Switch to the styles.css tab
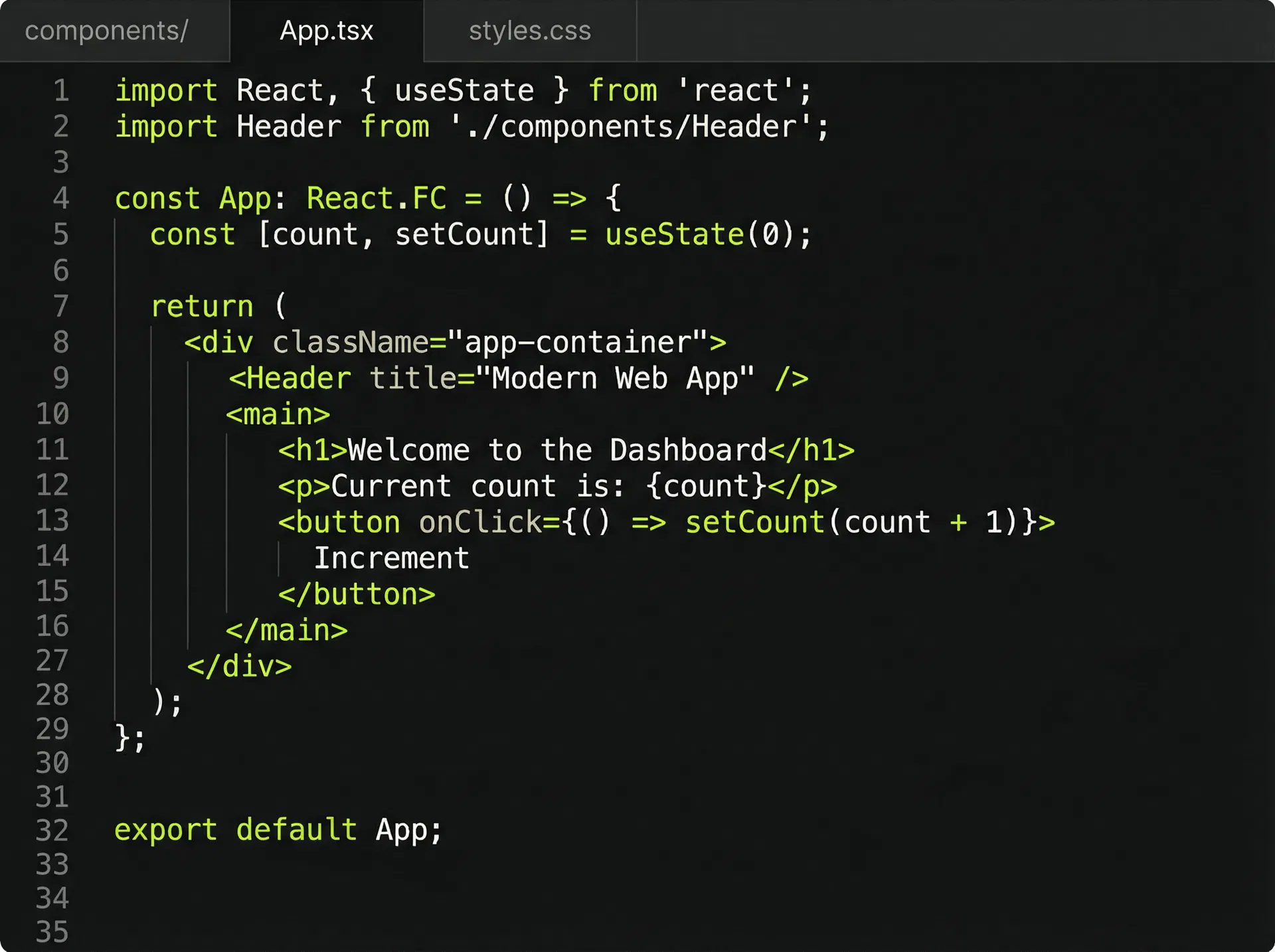1275x952 pixels. (529, 31)
